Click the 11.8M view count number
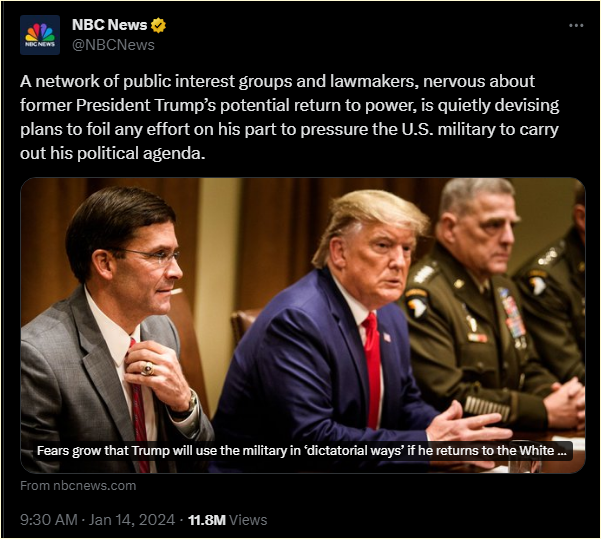This screenshot has height=539, width=601. click(206, 520)
